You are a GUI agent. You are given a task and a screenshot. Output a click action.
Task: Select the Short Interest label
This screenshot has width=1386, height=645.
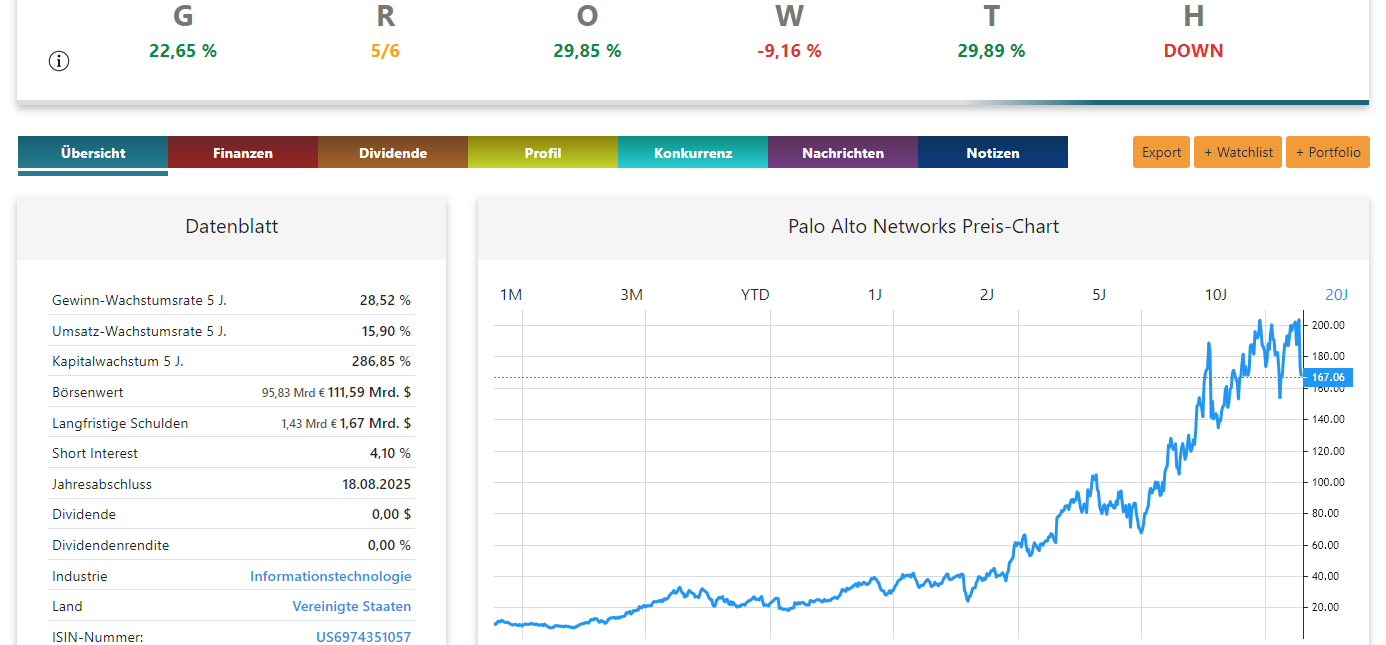coord(95,453)
